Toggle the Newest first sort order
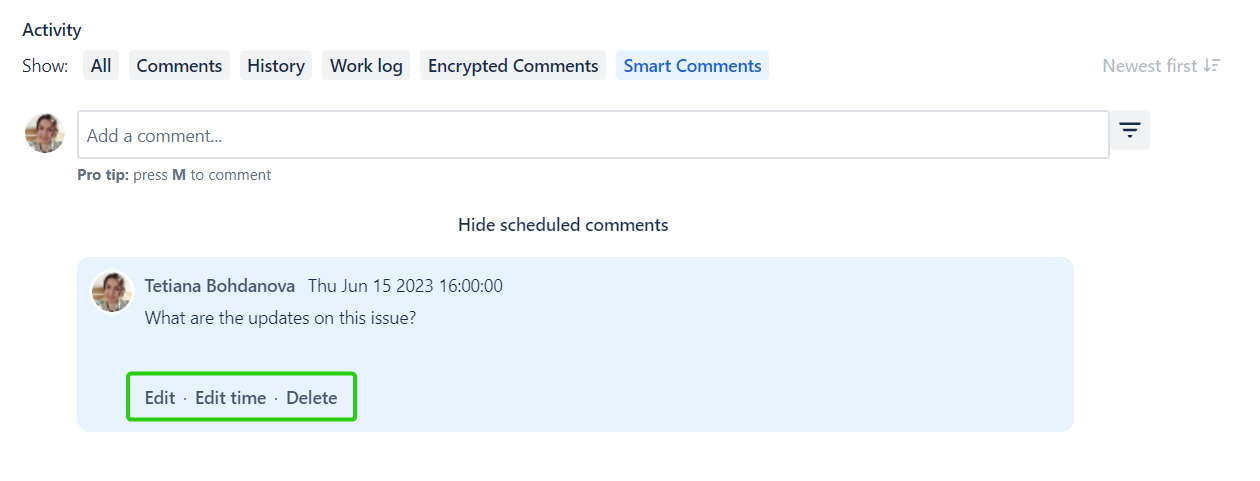Image resolution: width=1260 pixels, height=481 pixels. click(x=1161, y=66)
